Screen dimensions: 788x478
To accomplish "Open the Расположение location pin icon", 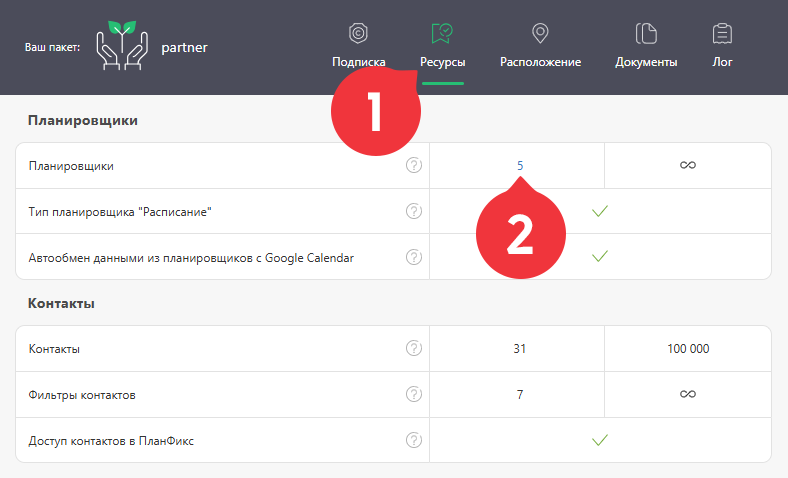I will pos(540,34).
